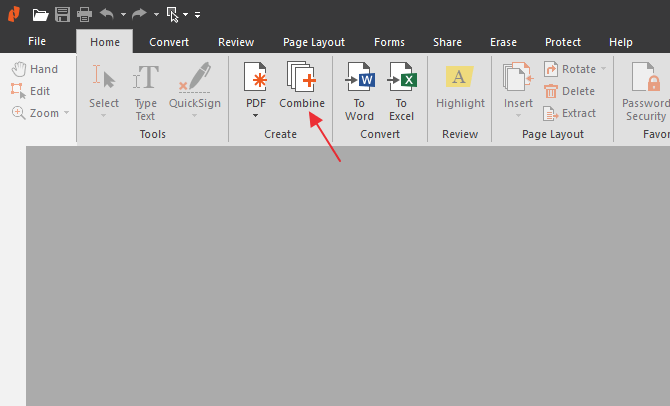The height and width of the screenshot is (406, 670).
Task: Redo with the redo arrow icon
Action: tap(139, 14)
